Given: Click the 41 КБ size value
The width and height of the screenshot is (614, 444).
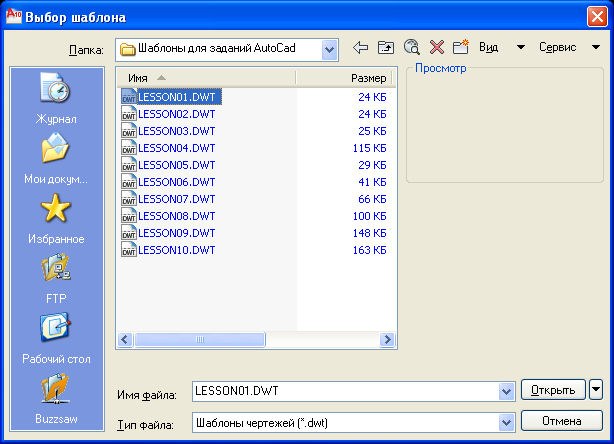Looking at the screenshot, I should (x=372, y=182).
